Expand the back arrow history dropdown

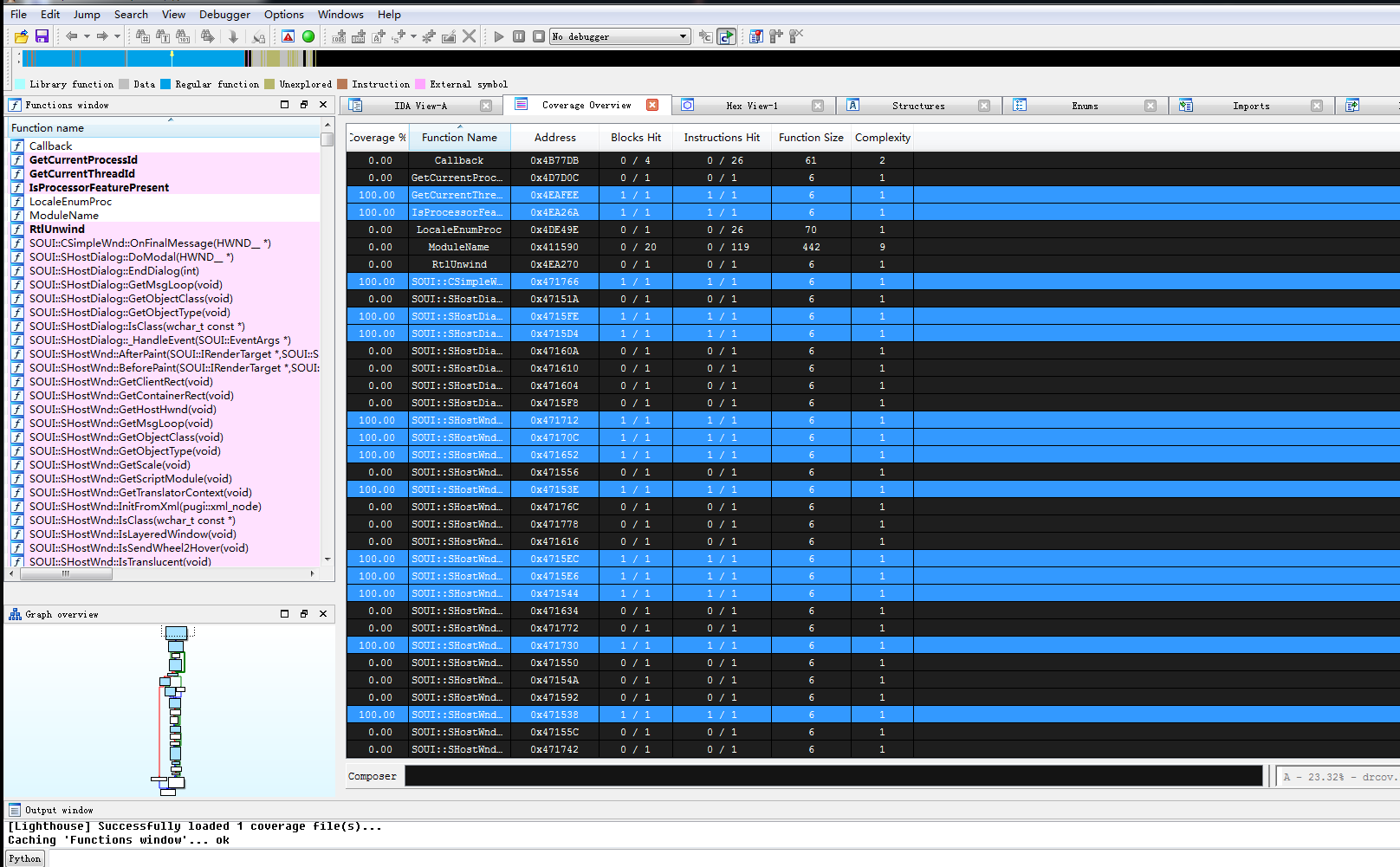pyautogui.click(x=87, y=36)
